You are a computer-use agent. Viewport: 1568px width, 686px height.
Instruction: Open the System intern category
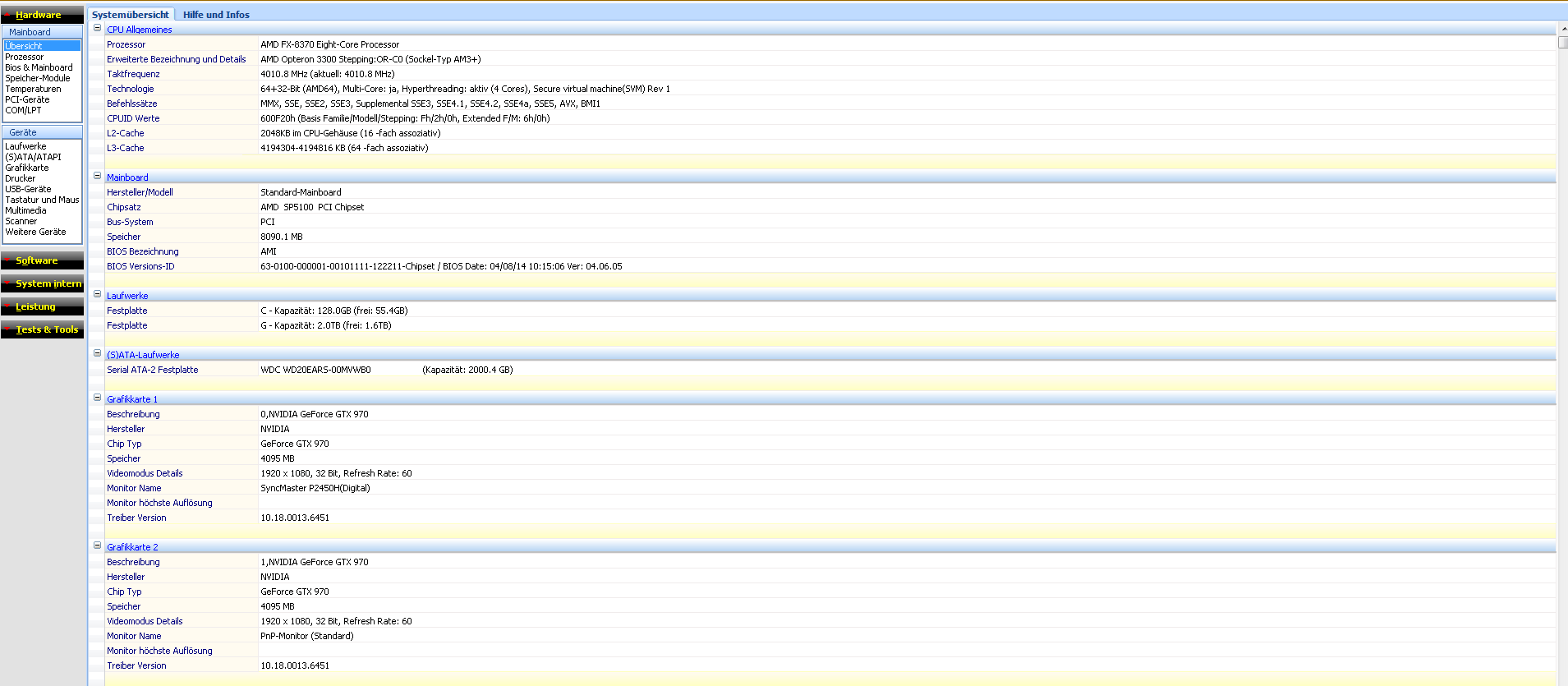coord(42,283)
